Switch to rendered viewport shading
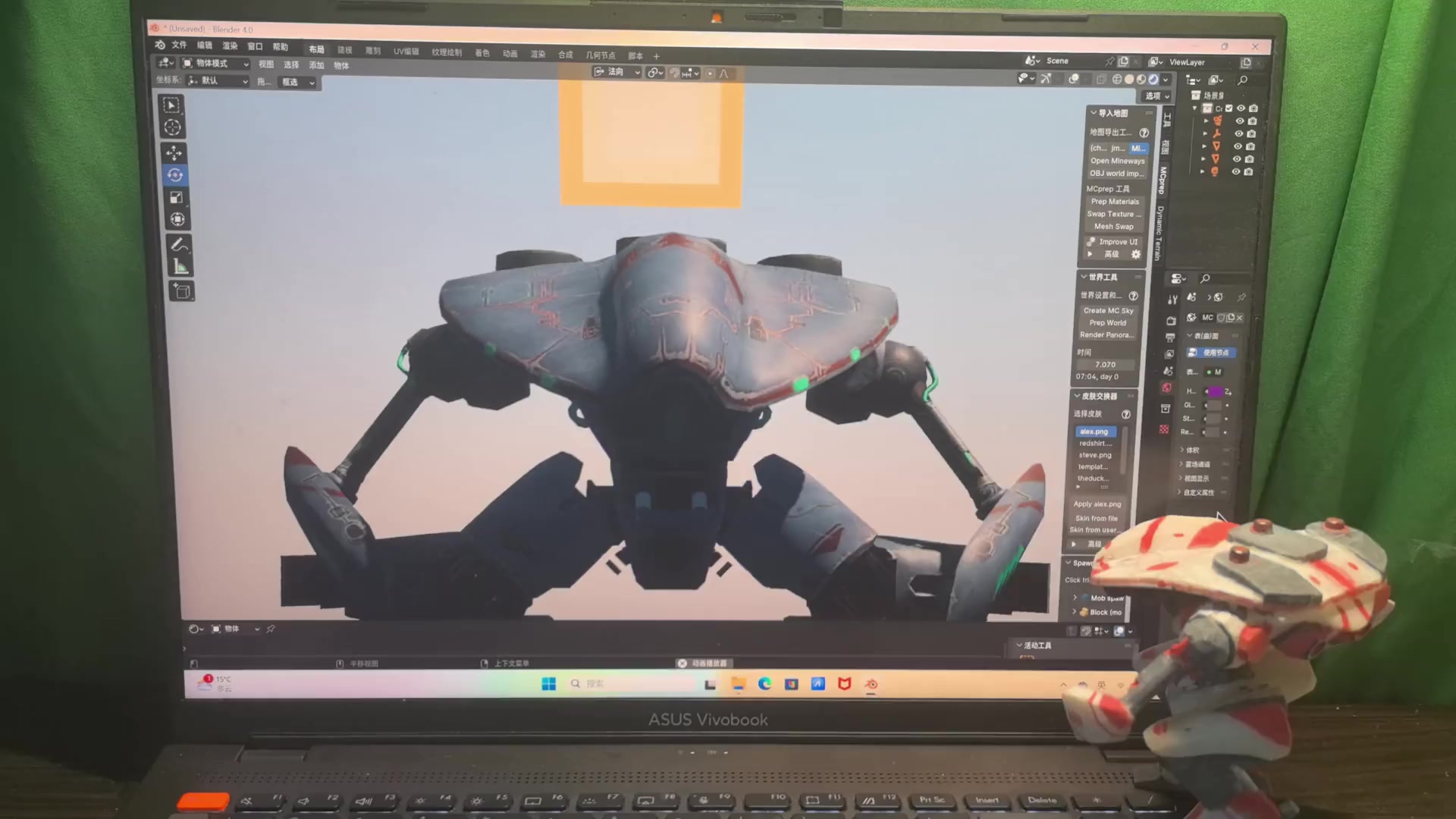 [x=1153, y=80]
